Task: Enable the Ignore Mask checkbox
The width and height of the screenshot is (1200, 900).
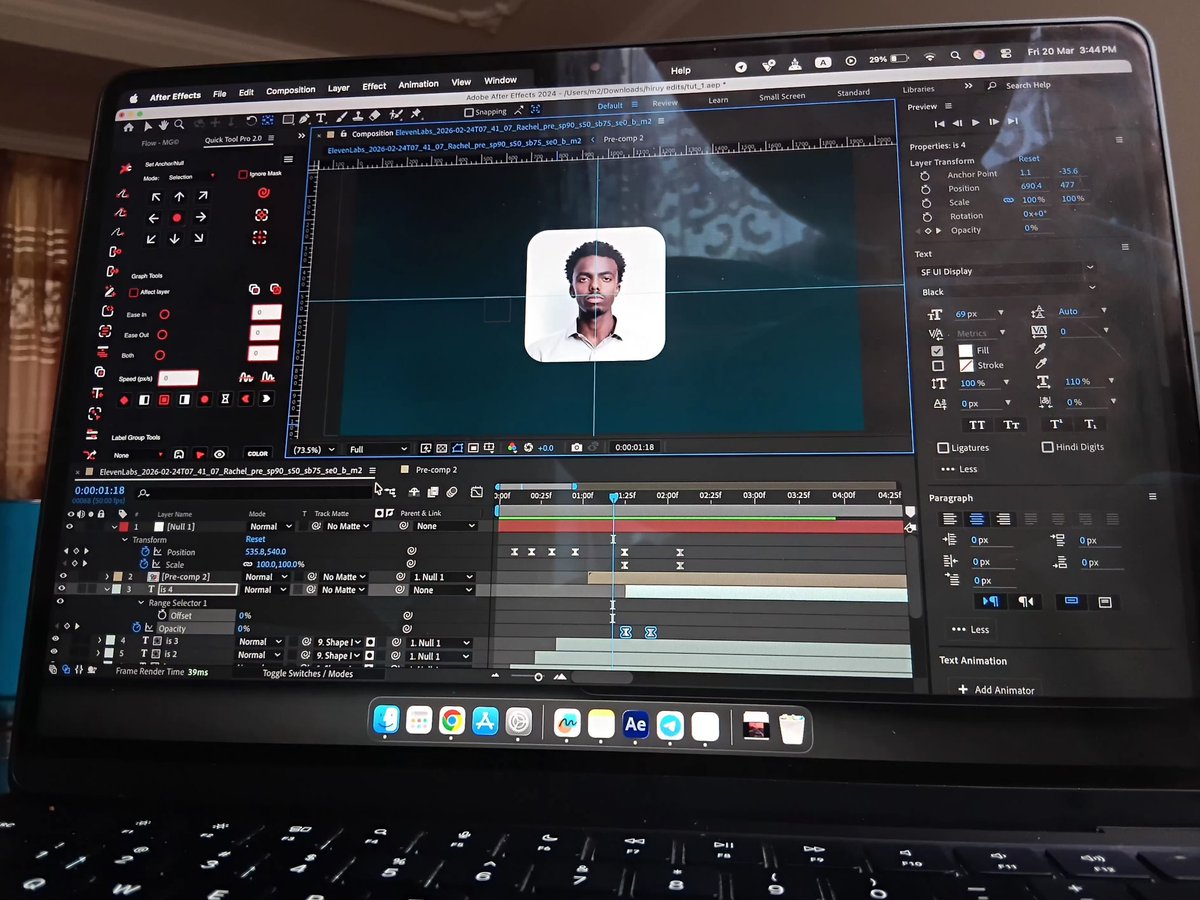Action: [243, 174]
